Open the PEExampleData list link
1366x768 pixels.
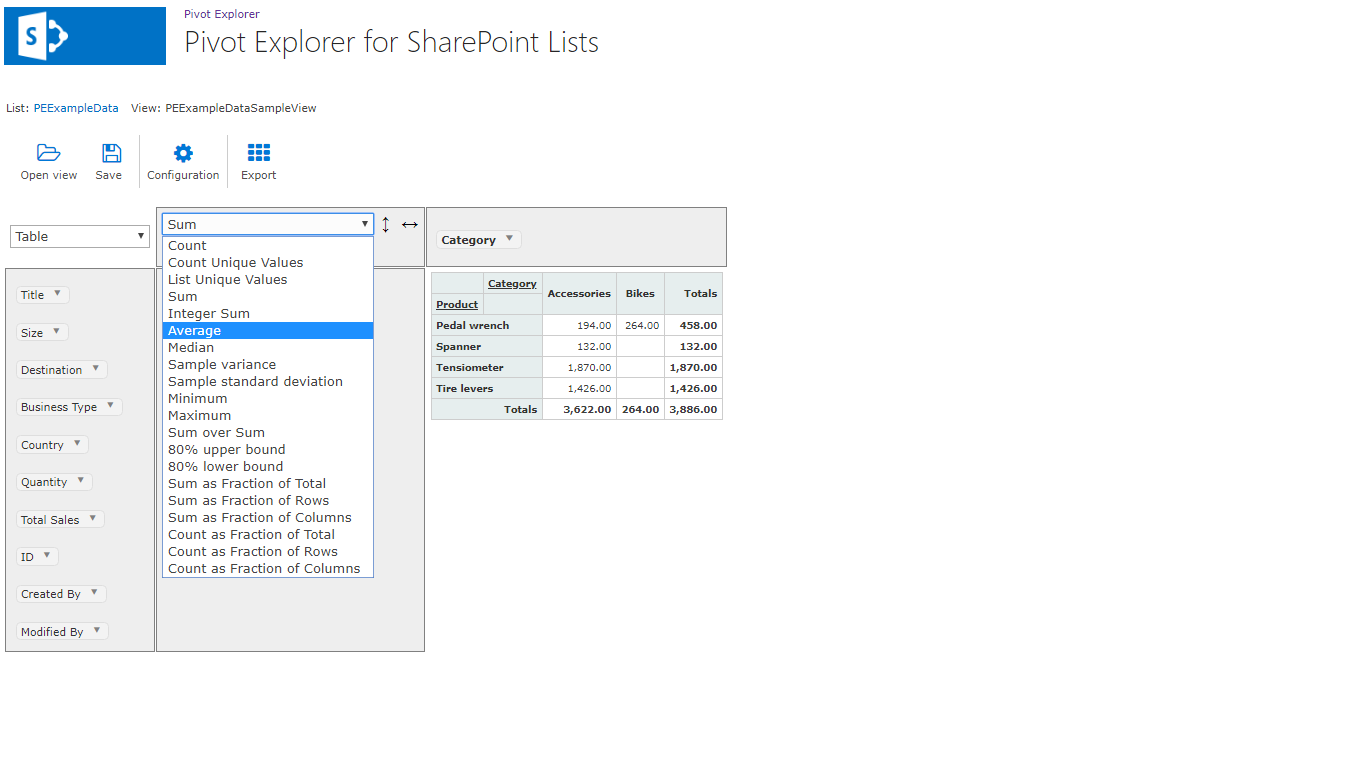76,108
